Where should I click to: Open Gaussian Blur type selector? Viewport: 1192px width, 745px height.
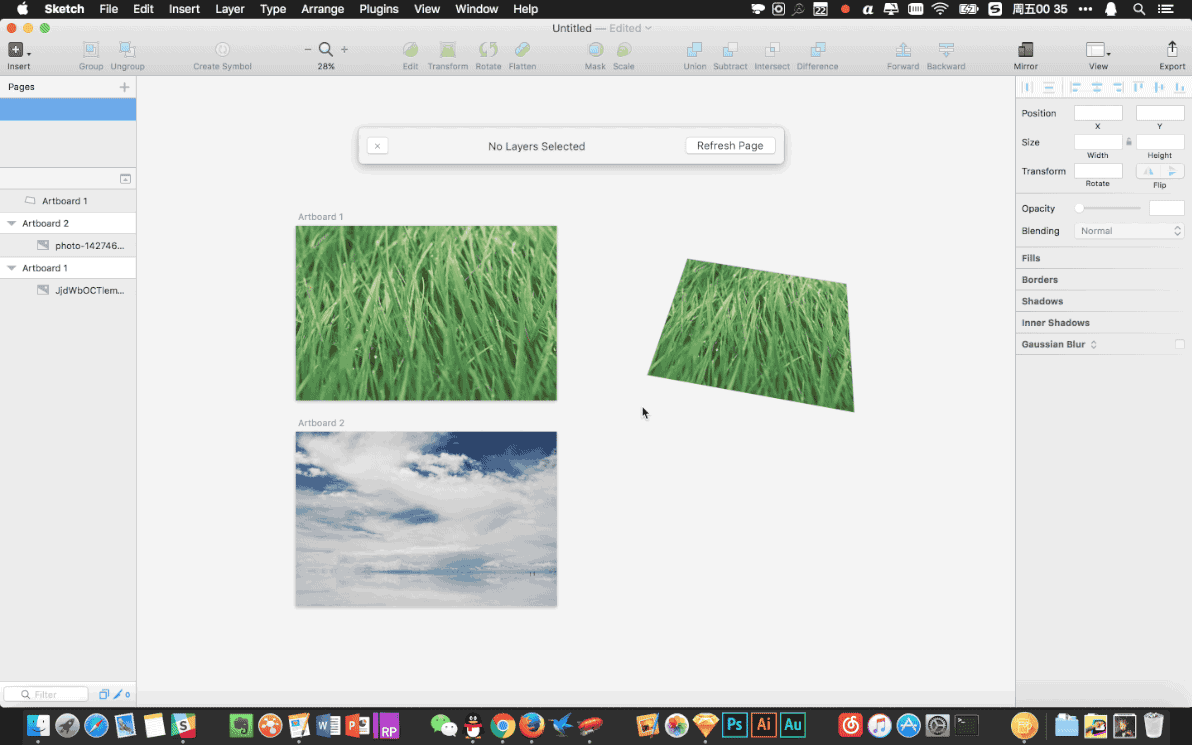pyautogui.click(x=1093, y=344)
